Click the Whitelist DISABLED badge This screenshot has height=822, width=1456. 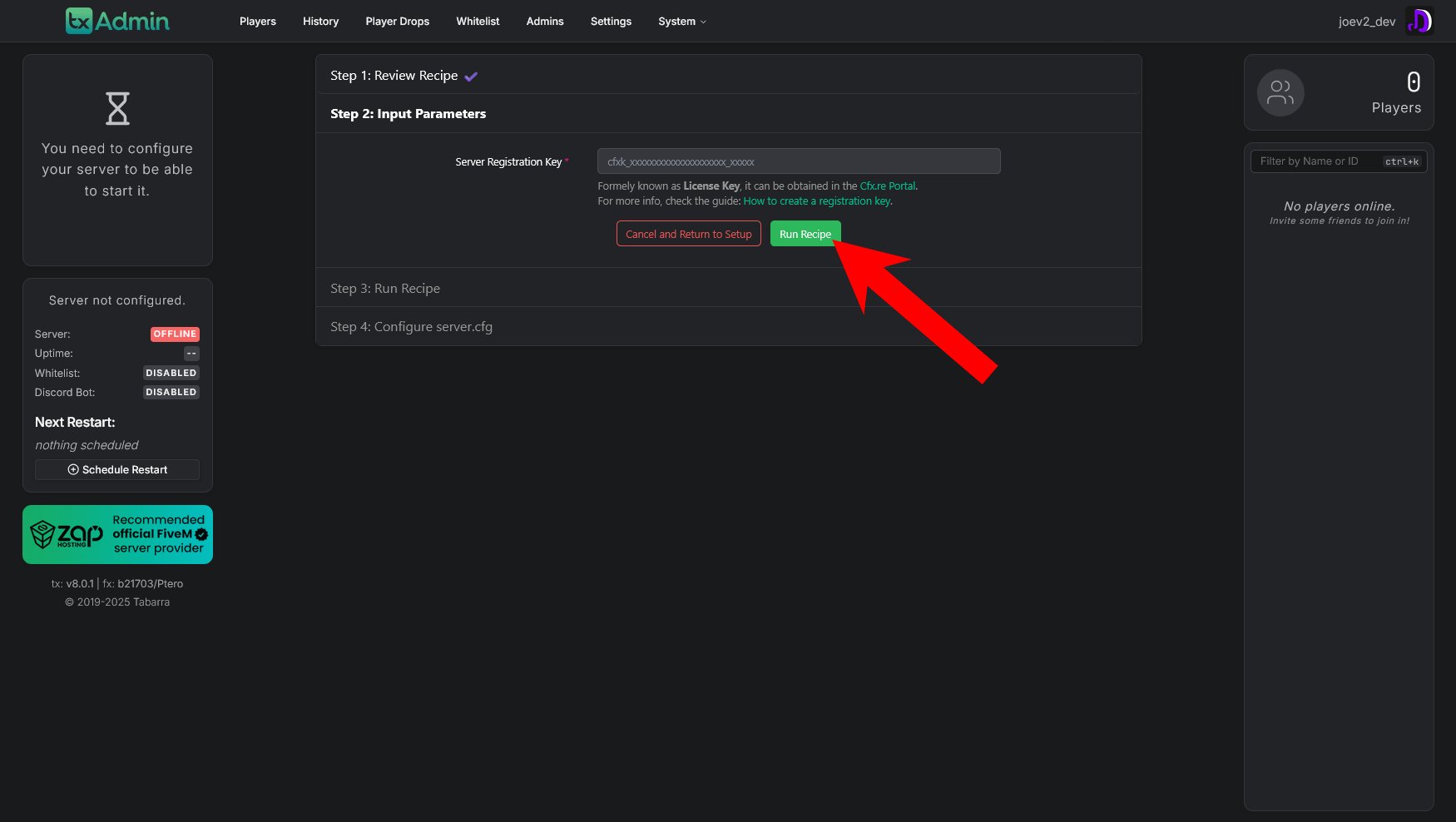point(171,373)
